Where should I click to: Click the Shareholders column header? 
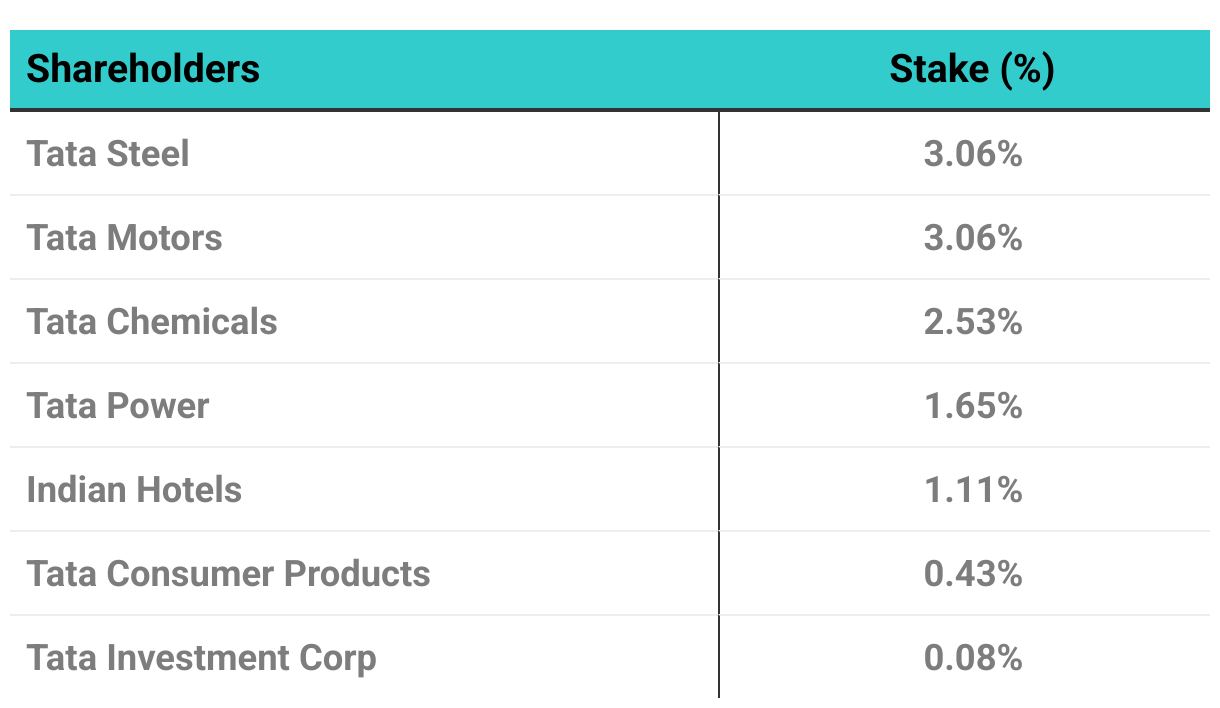(143, 69)
